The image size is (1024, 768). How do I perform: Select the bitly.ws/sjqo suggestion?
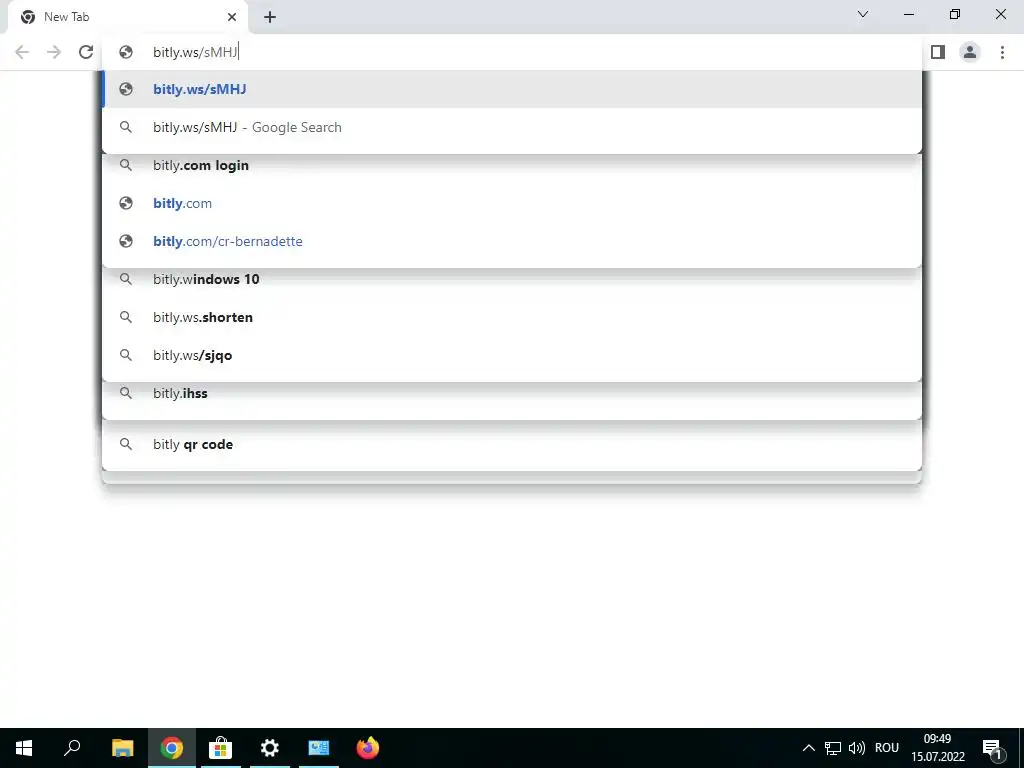click(512, 355)
